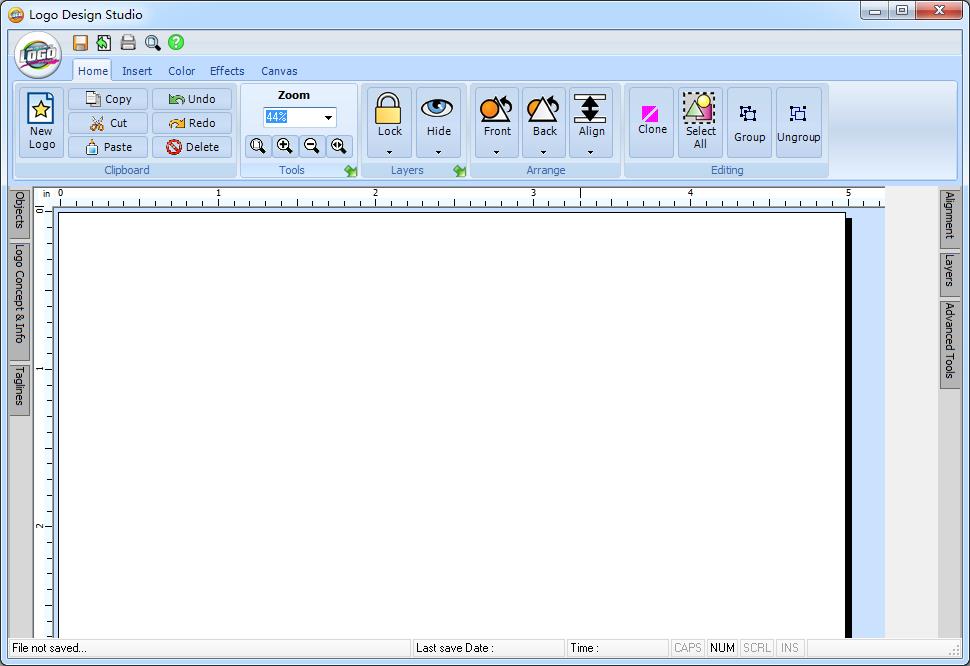Expand the Advanced Tools side panel
The image size is (970, 666).
949,341
